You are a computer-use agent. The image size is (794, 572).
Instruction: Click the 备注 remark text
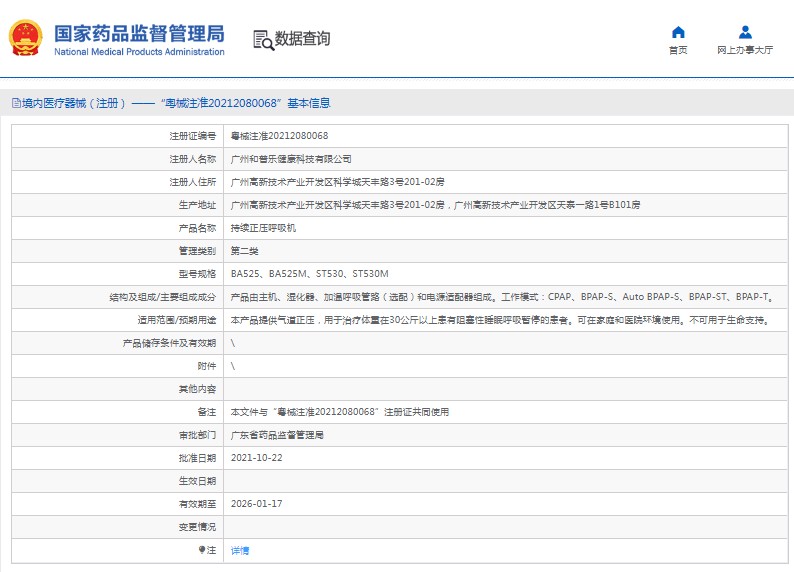[339, 412]
